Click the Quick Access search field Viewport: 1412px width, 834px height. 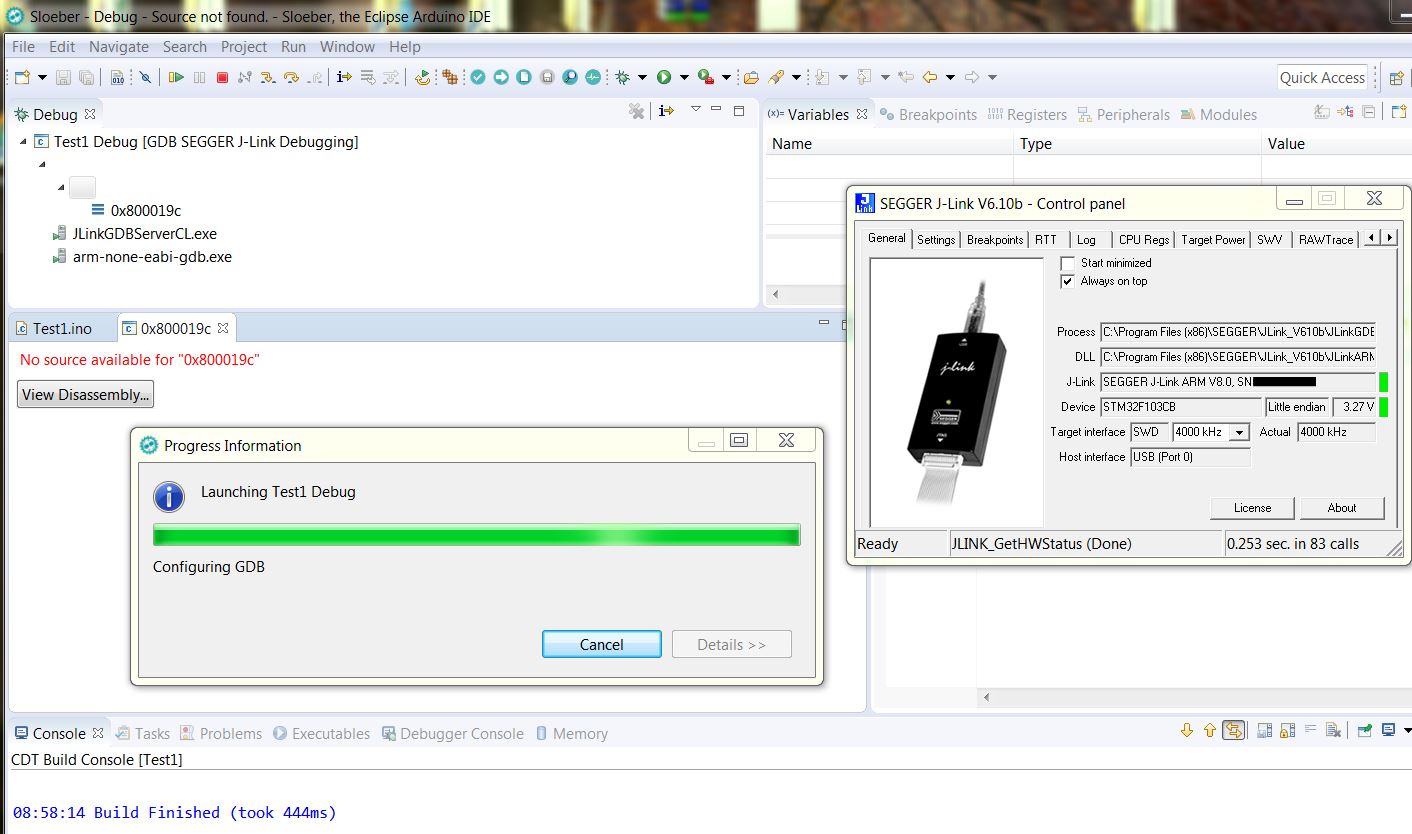click(x=1322, y=78)
